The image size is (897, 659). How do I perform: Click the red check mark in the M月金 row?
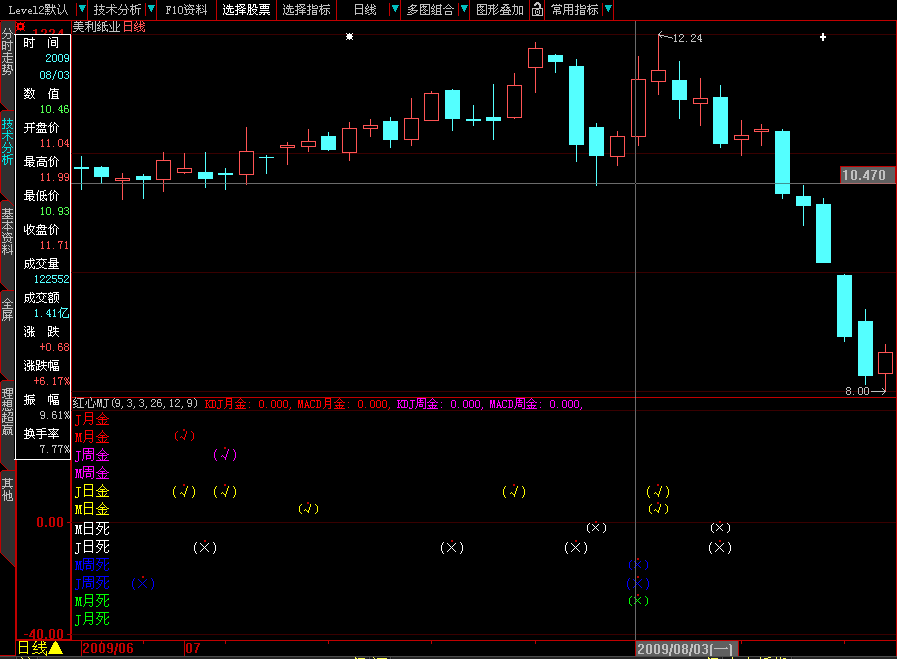click(184, 436)
